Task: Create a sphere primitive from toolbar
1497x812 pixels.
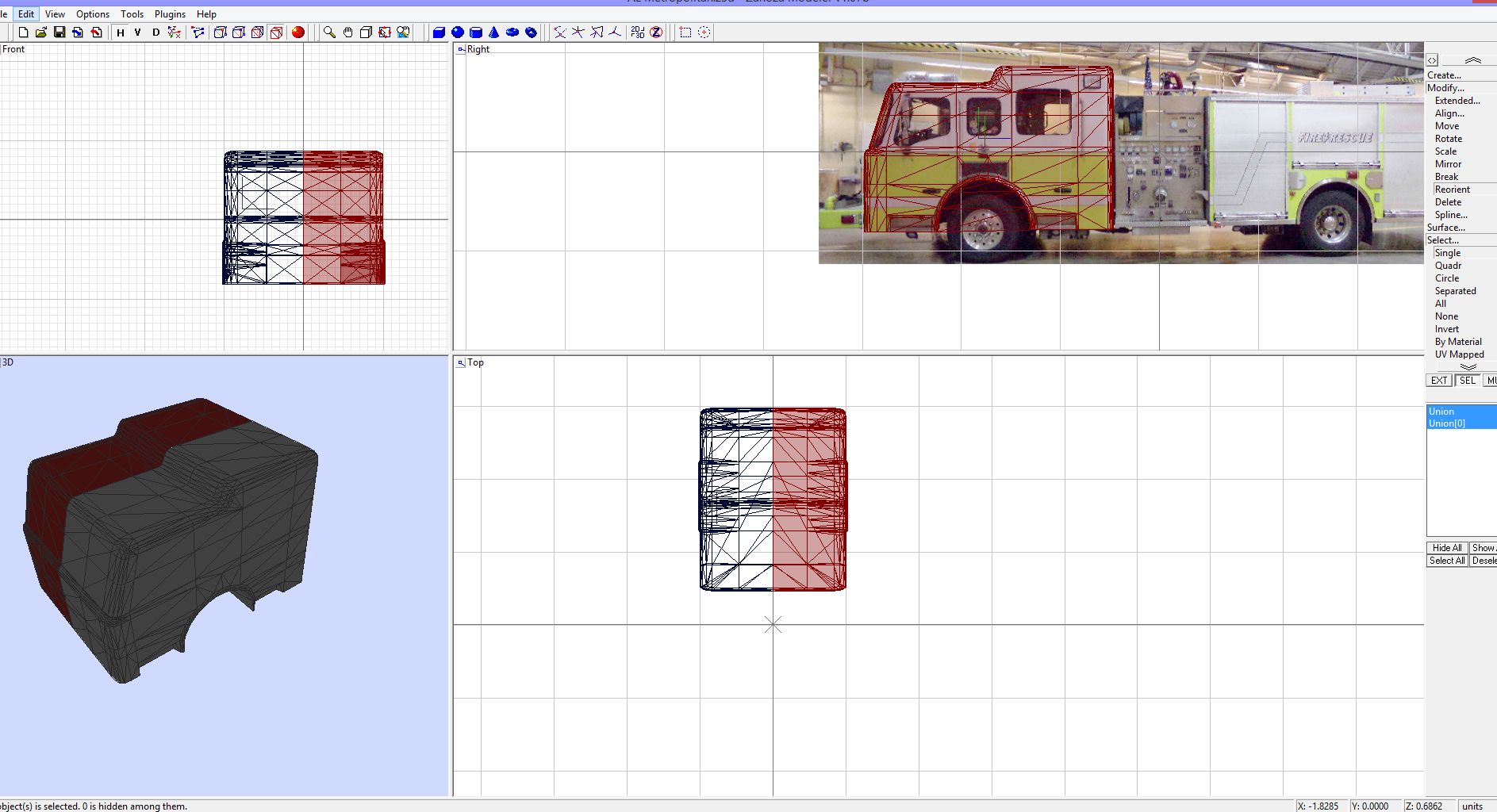Action: coord(458,33)
